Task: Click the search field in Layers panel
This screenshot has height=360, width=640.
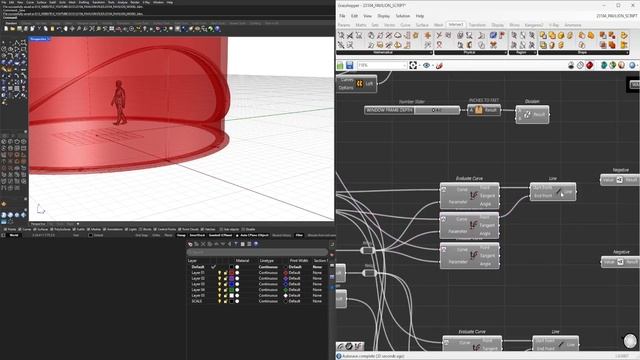Action: (257, 252)
